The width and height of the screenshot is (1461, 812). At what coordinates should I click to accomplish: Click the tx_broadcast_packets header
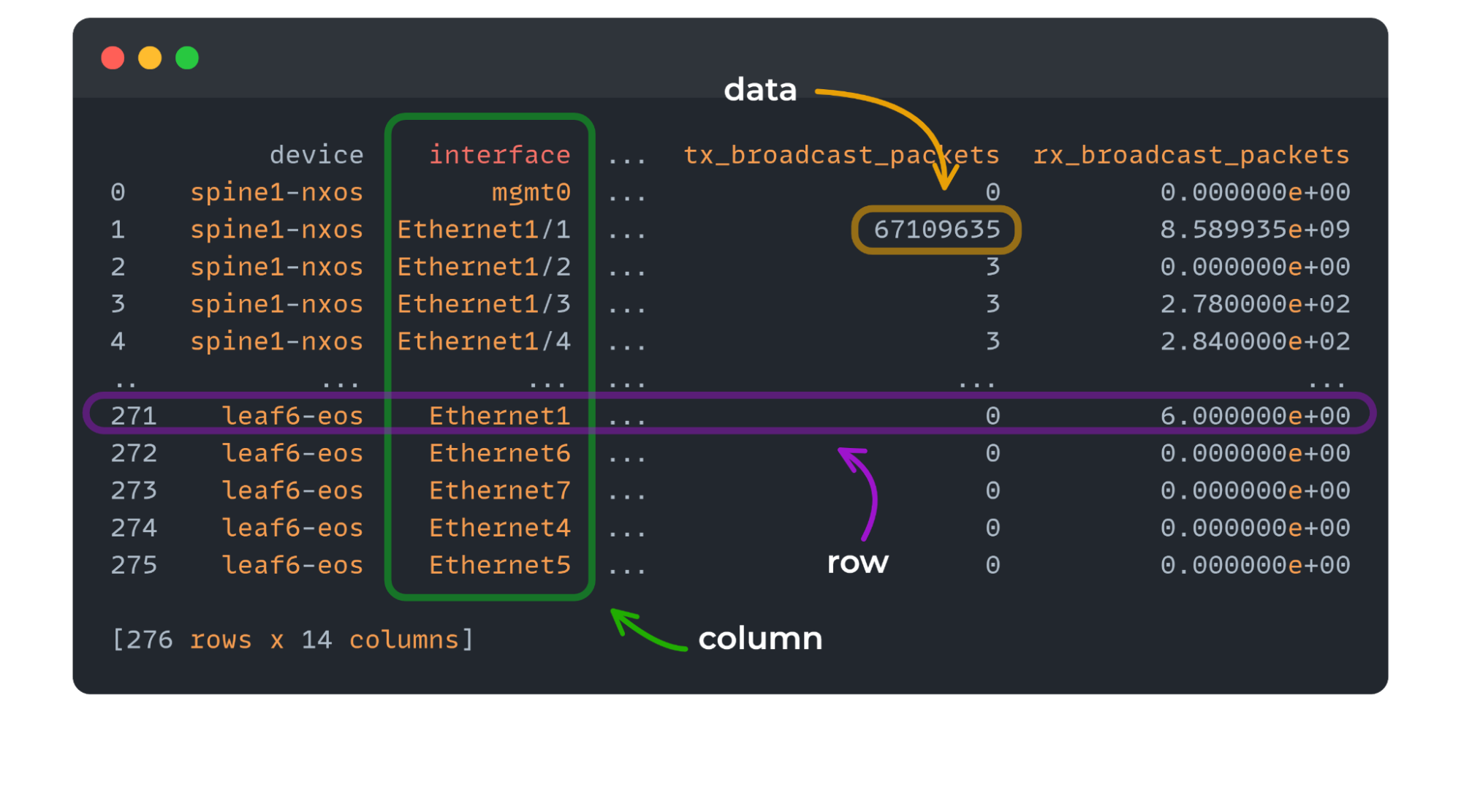[x=839, y=154]
